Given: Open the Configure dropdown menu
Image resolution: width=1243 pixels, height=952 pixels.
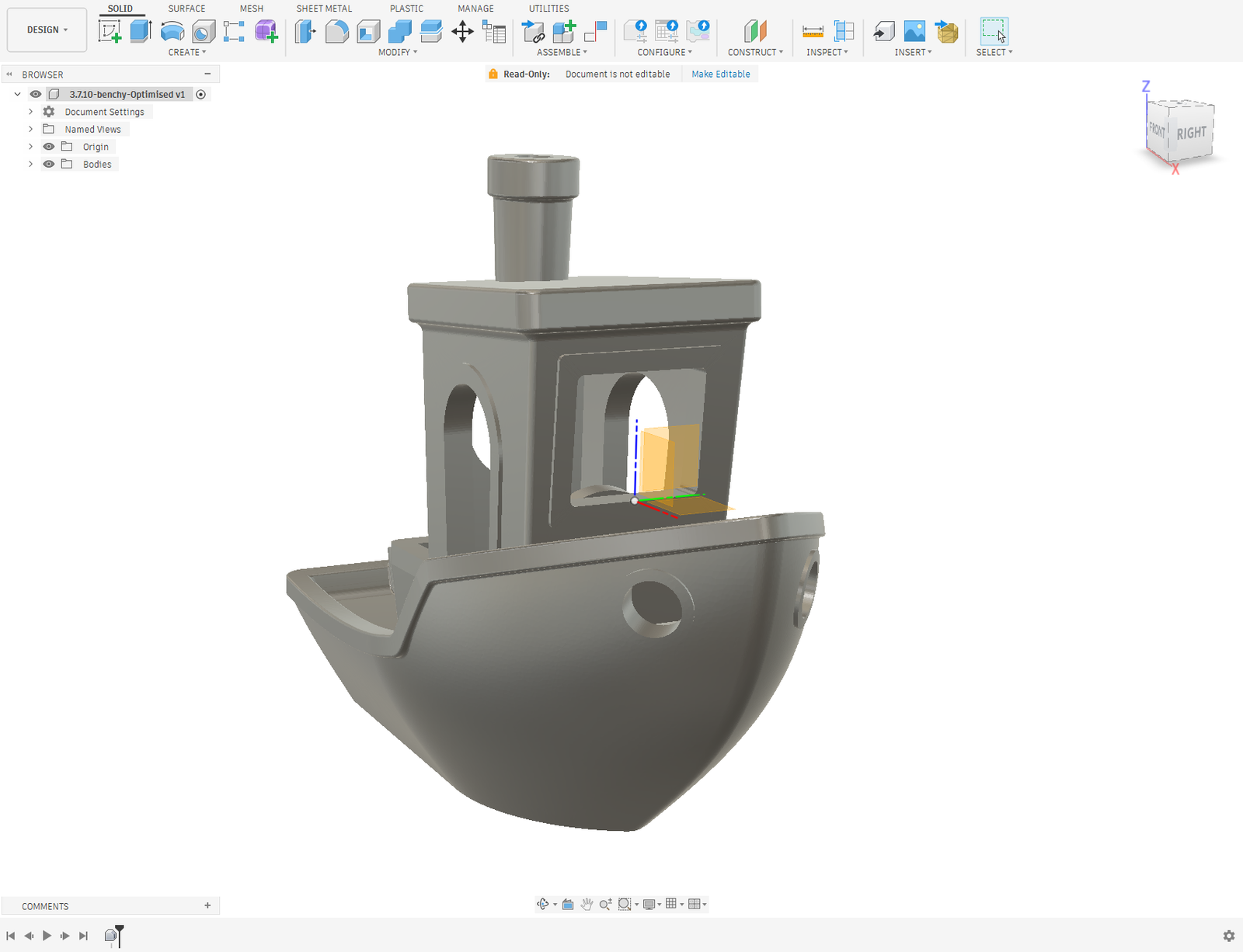Looking at the screenshot, I should (x=665, y=52).
